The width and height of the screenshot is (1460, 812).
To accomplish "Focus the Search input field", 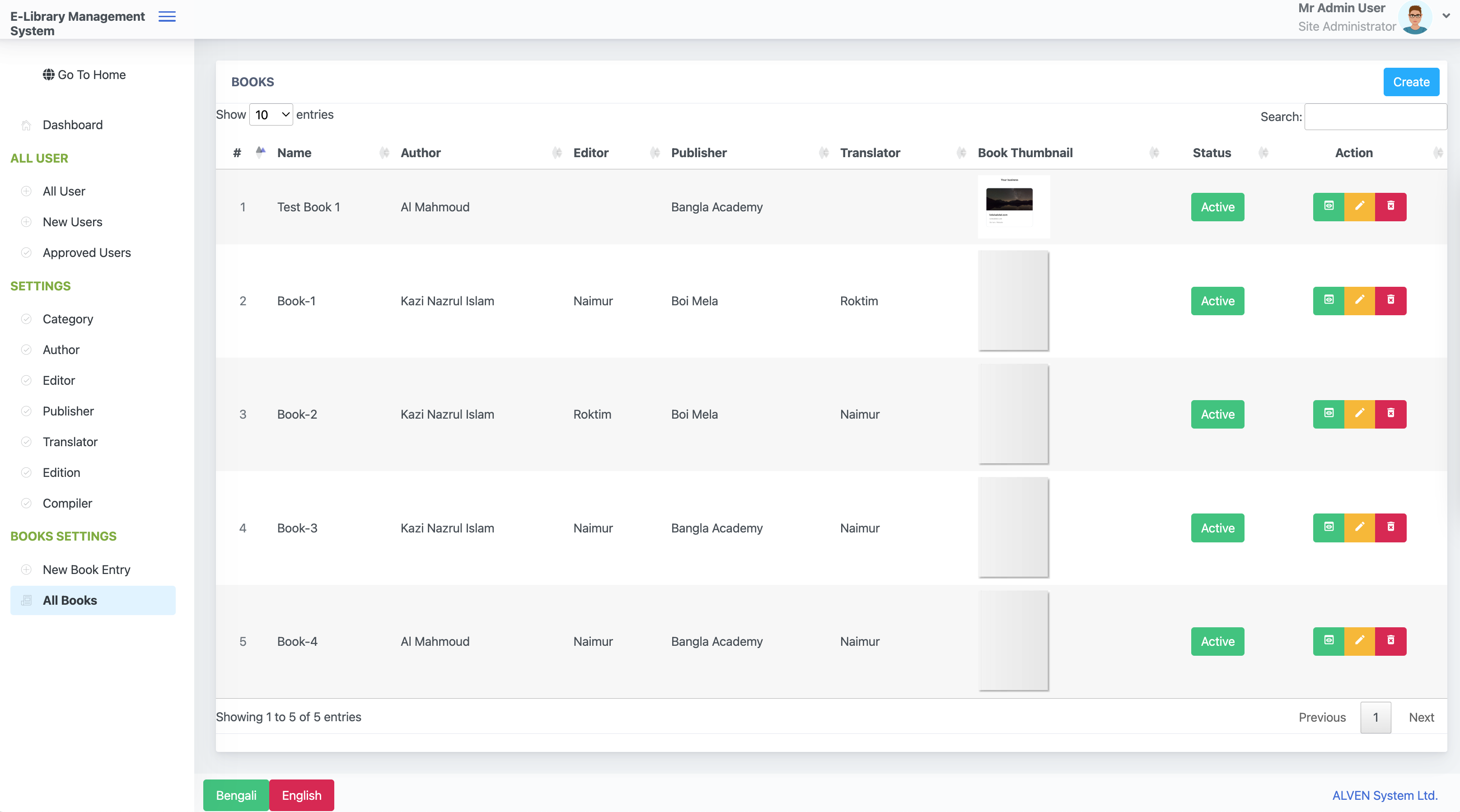I will [1376, 117].
